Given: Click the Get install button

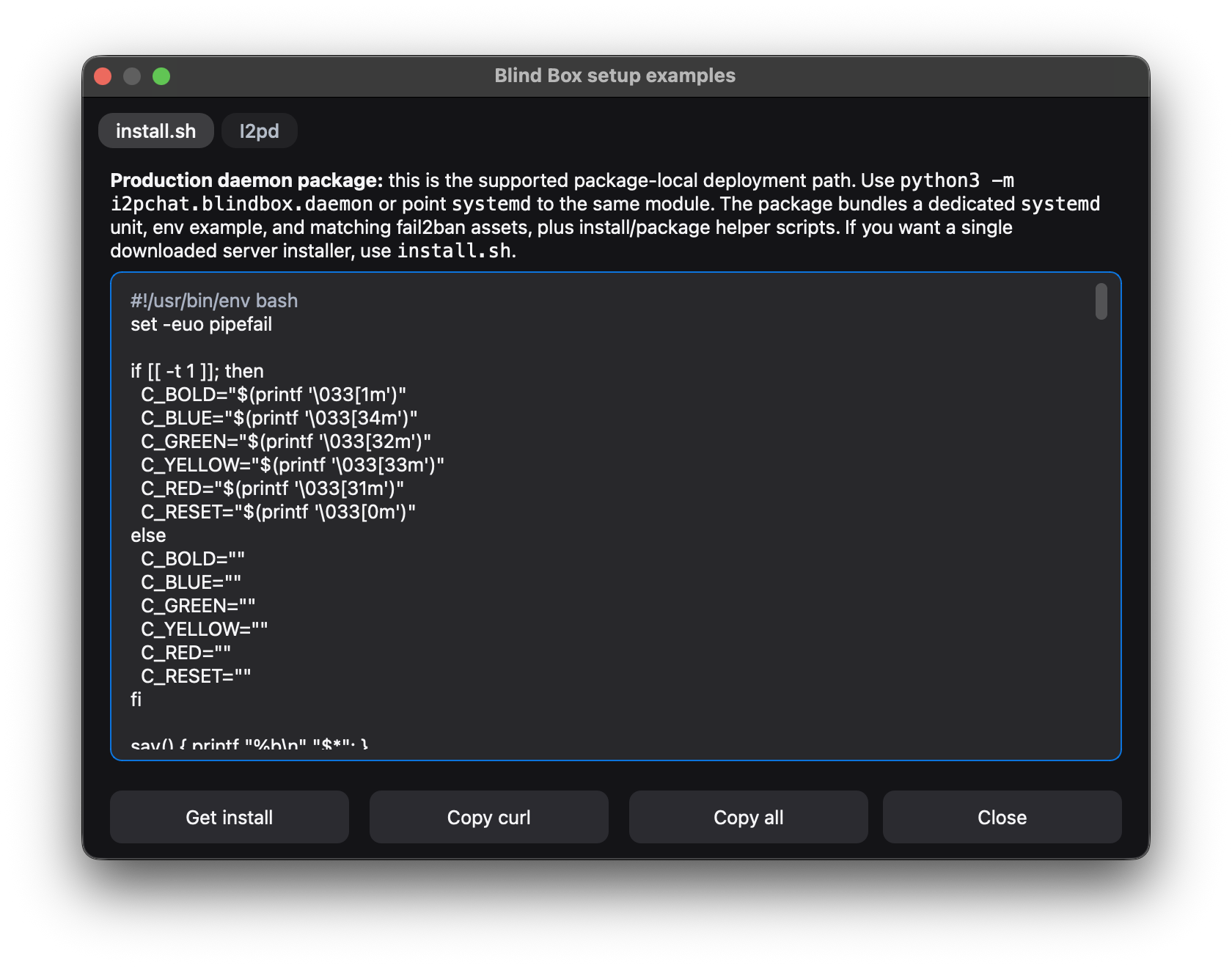Looking at the screenshot, I should (230, 817).
